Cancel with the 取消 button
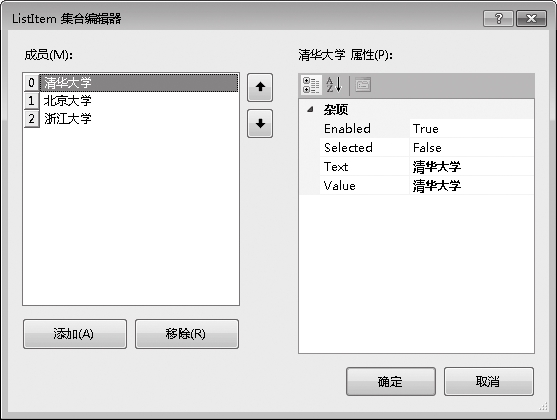The image size is (557, 420). point(488,382)
